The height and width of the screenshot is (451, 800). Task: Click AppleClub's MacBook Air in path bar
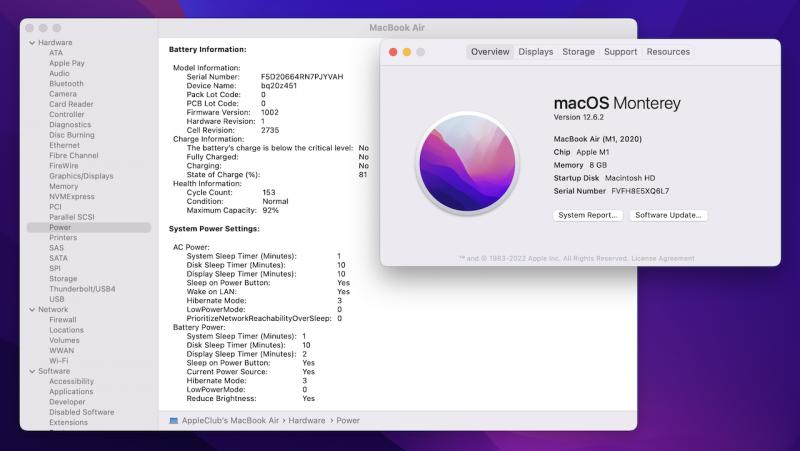[230, 421]
